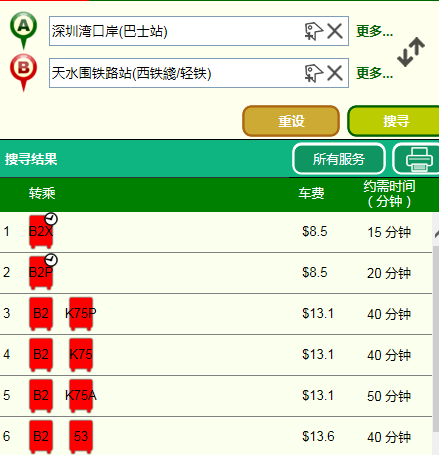
Task: Clear the origin field with X icon
Action: click(x=335, y=31)
